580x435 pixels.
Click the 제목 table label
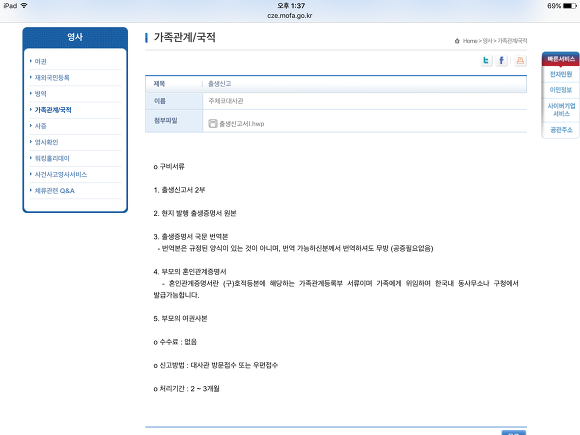coord(159,84)
